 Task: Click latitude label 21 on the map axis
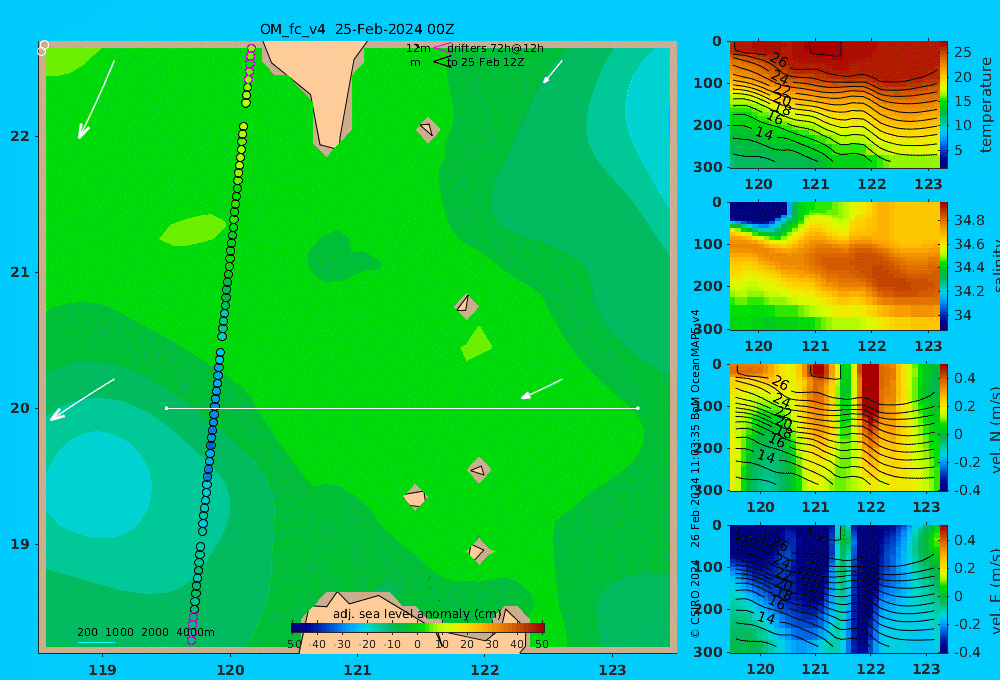(20, 272)
